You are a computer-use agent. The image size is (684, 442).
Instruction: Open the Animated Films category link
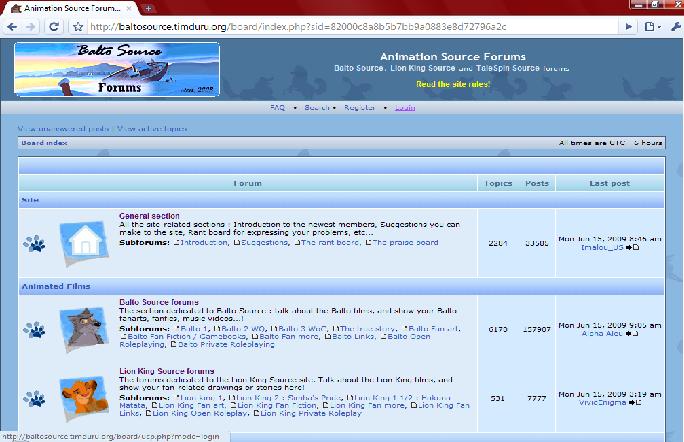click(56, 286)
